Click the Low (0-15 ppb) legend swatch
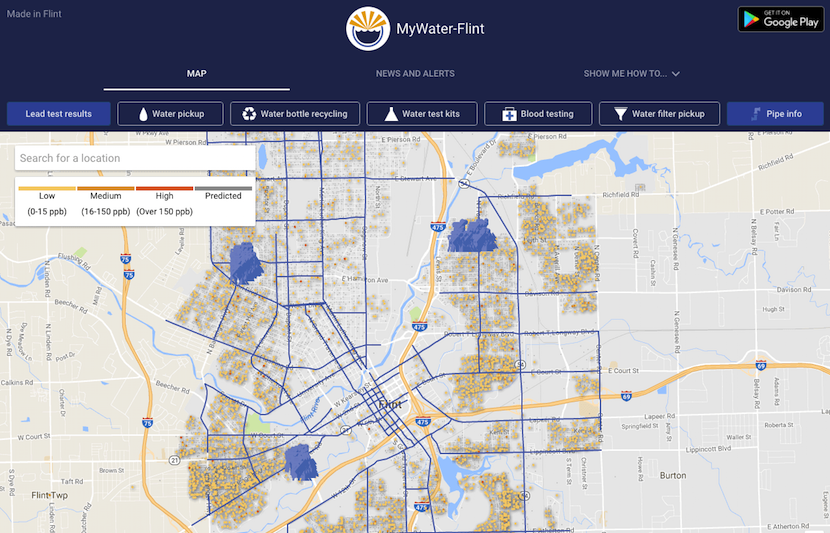Viewport: 830px width, 533px height. click(47, 188)
